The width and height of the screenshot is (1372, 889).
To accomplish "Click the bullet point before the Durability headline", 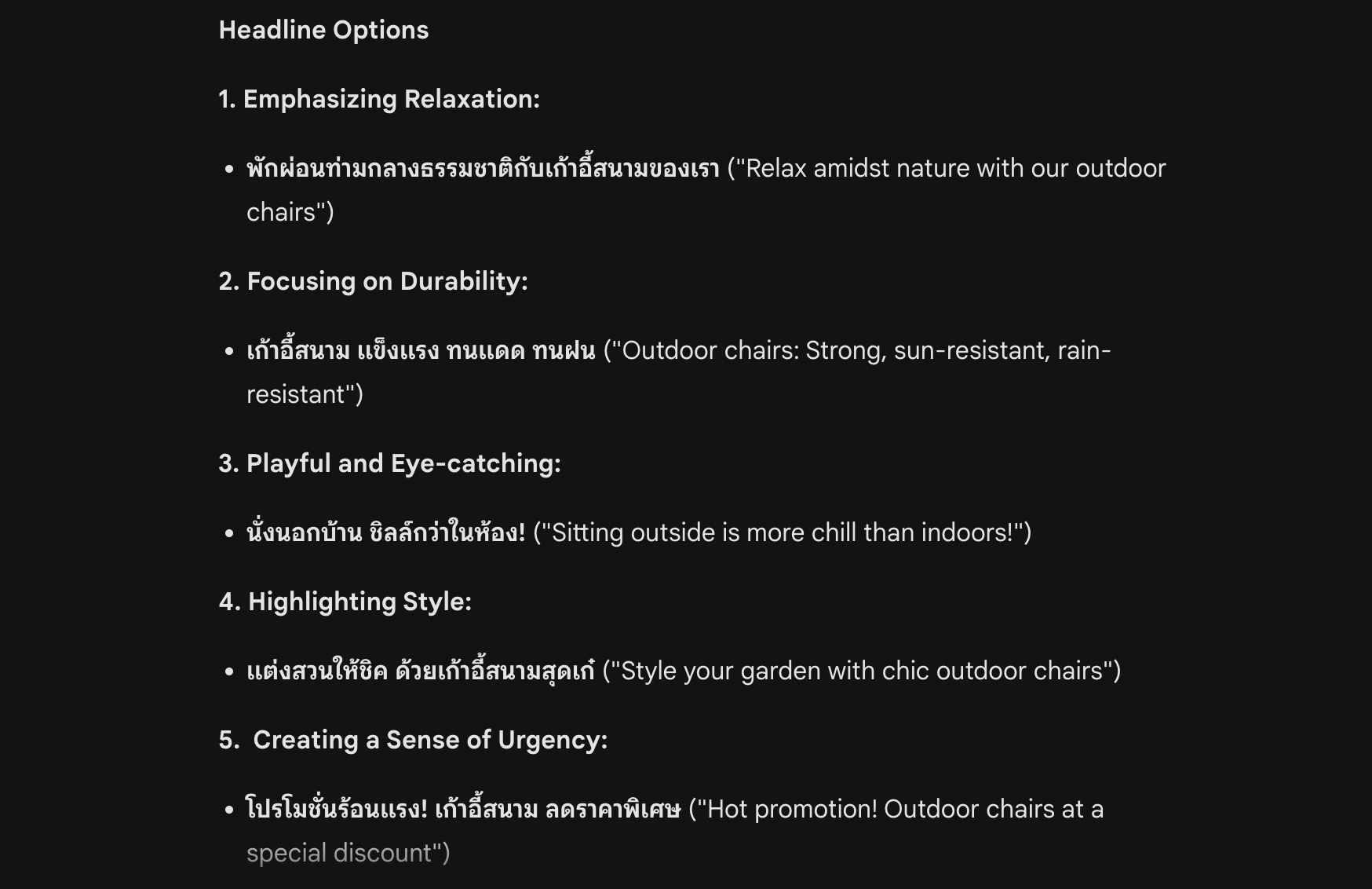I will 229,351.
